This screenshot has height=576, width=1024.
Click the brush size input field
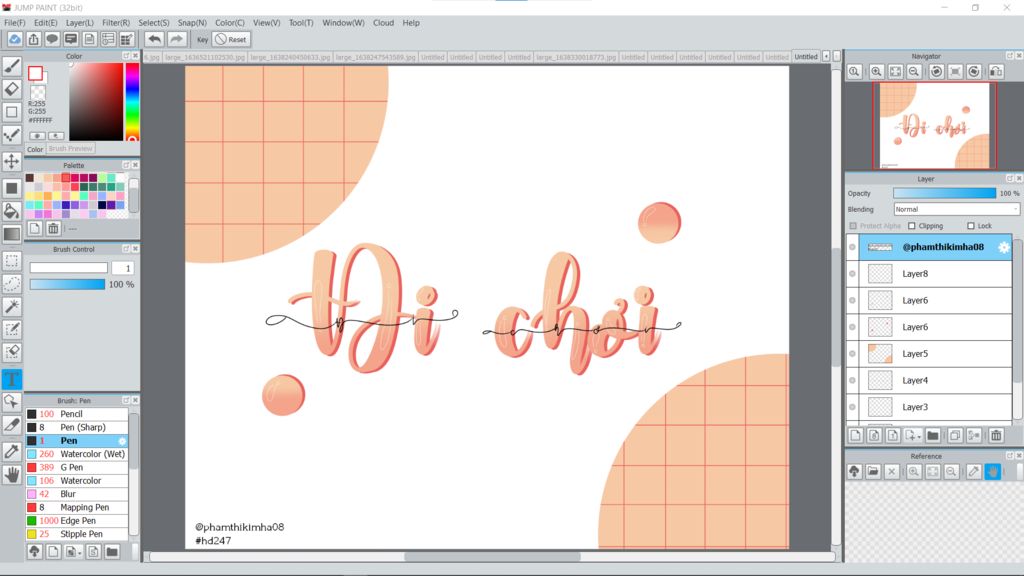point(122,268)
